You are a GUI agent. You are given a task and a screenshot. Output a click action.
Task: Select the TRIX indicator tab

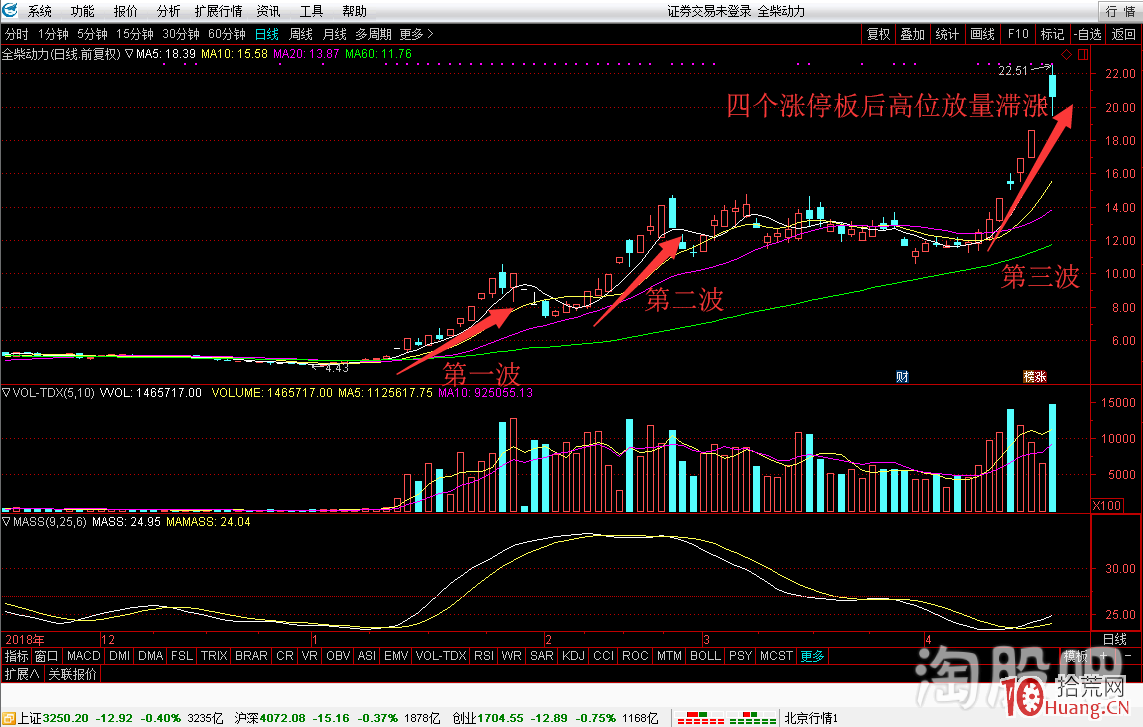tap(214, 656)
